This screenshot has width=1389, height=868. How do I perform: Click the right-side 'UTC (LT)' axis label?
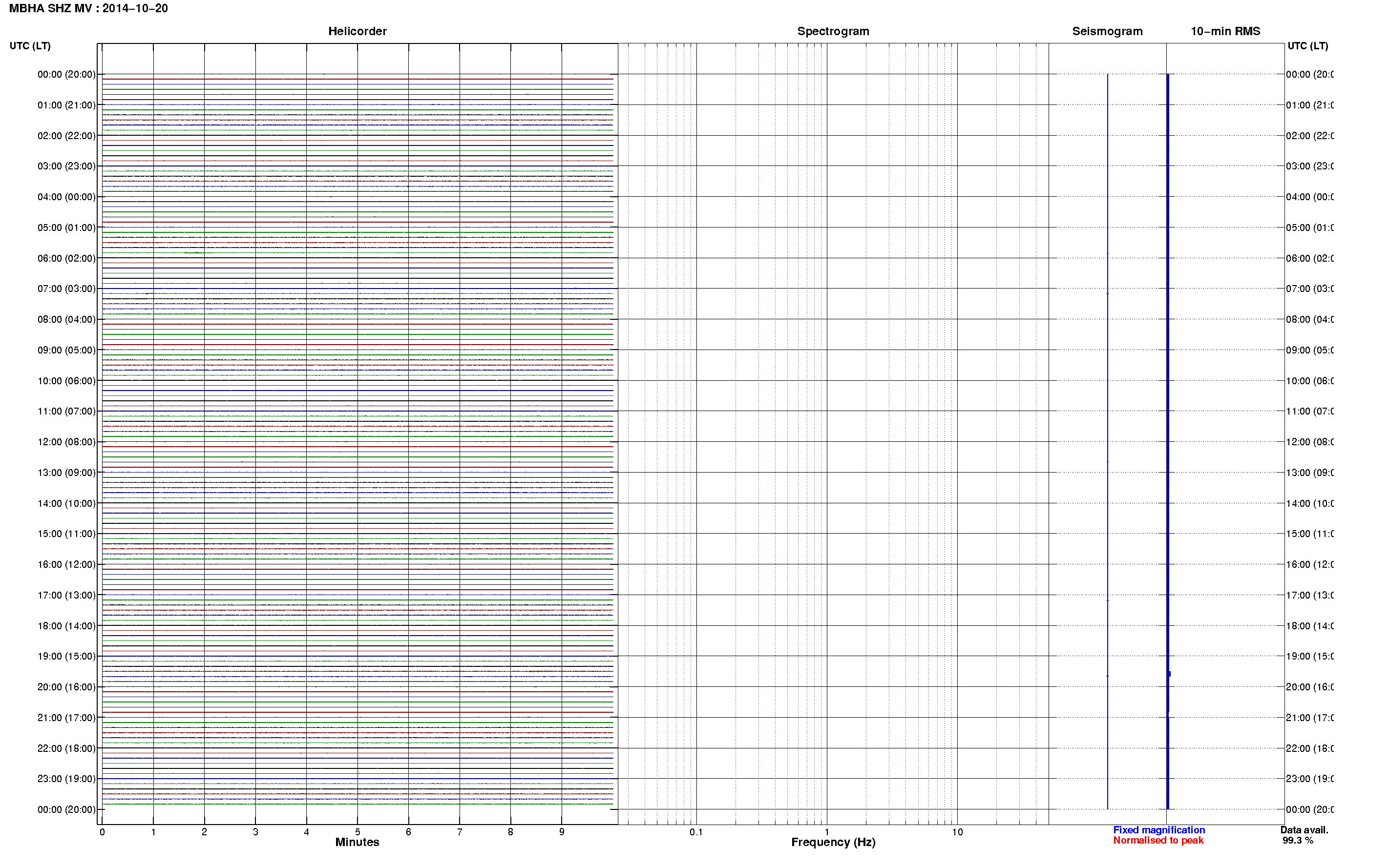coord(1307,46)
